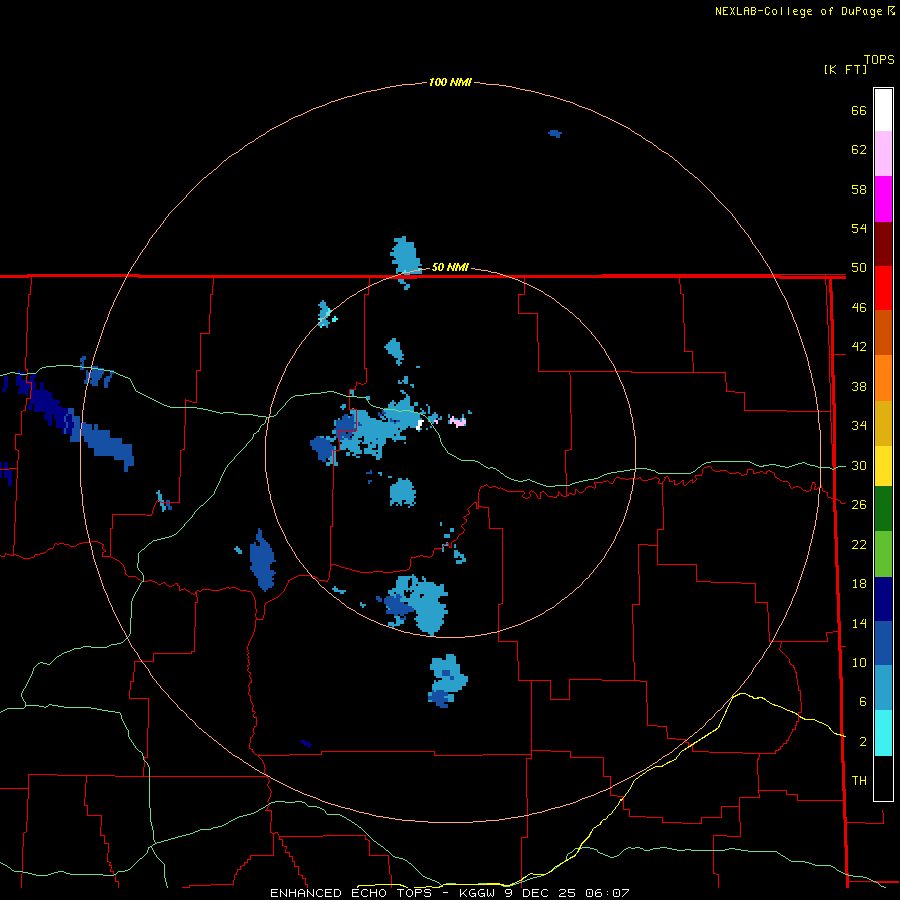
Task: Click the gold legend swatch
Action: 883,423
